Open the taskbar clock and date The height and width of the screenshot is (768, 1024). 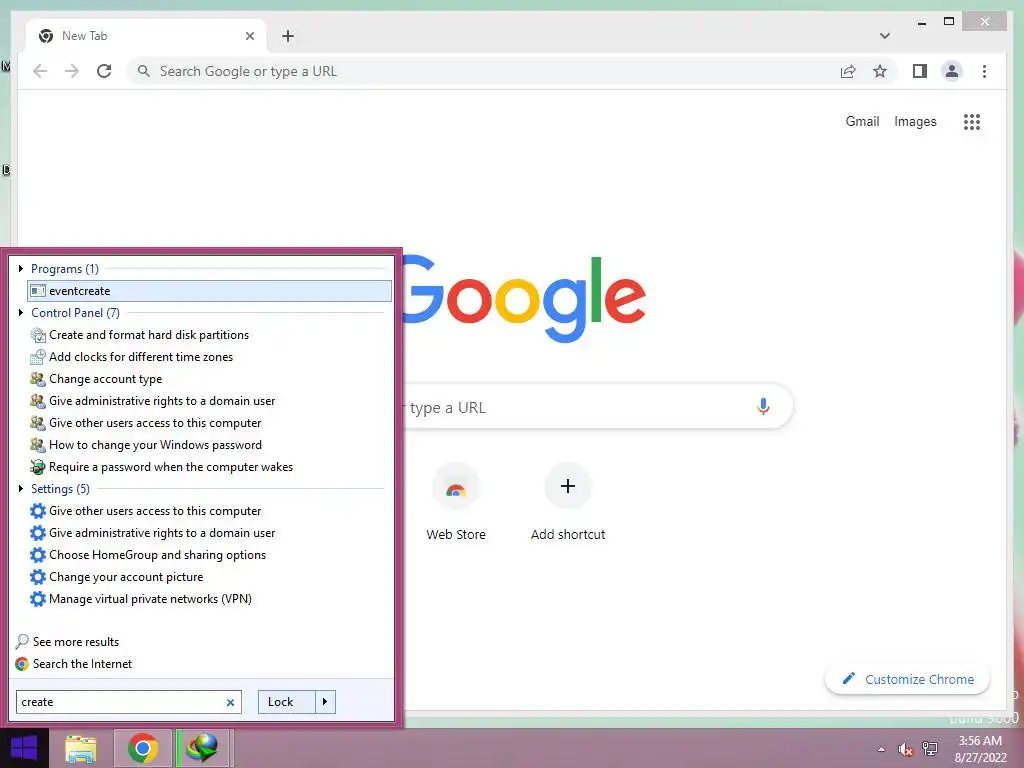click(980, 749)
